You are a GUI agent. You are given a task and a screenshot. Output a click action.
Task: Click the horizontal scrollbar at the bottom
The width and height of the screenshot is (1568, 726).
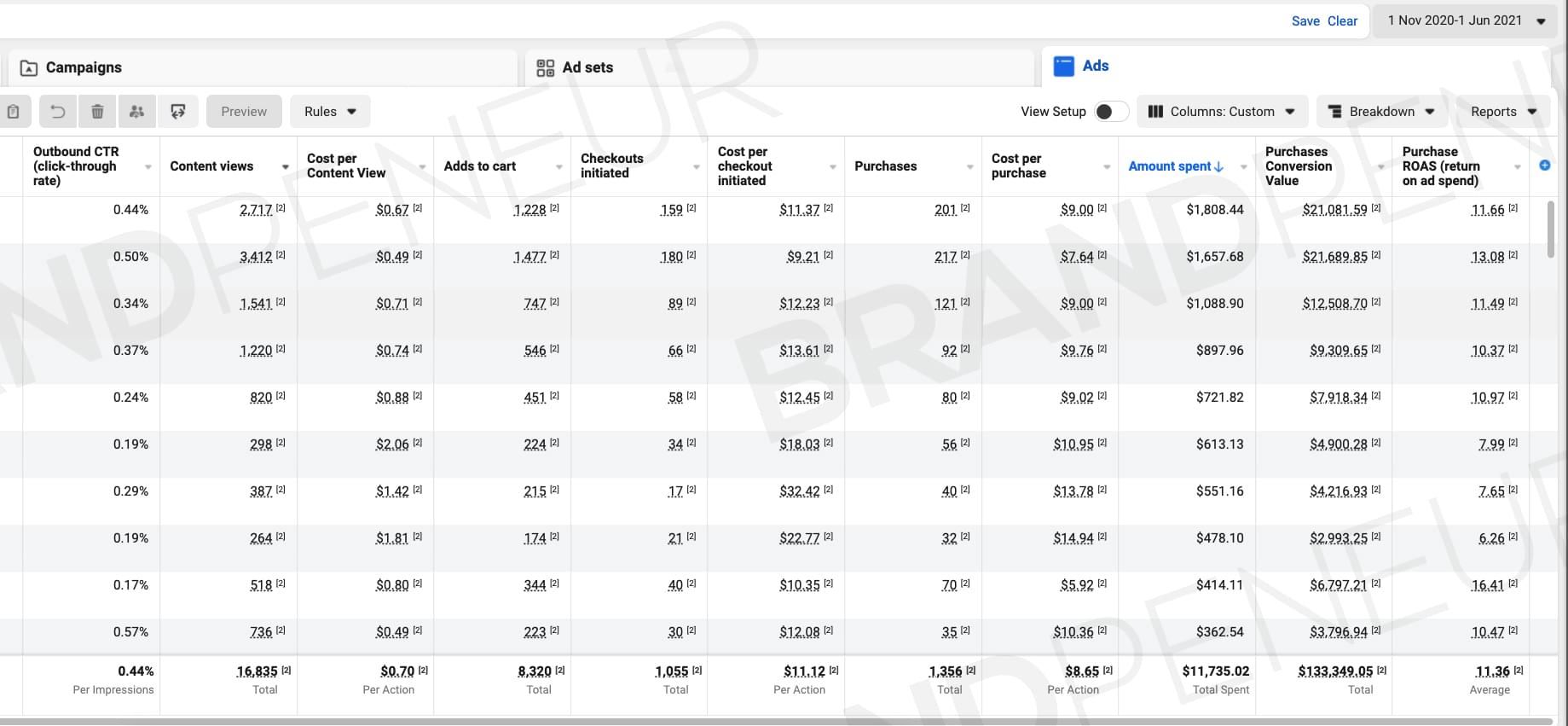click(776, 722)
